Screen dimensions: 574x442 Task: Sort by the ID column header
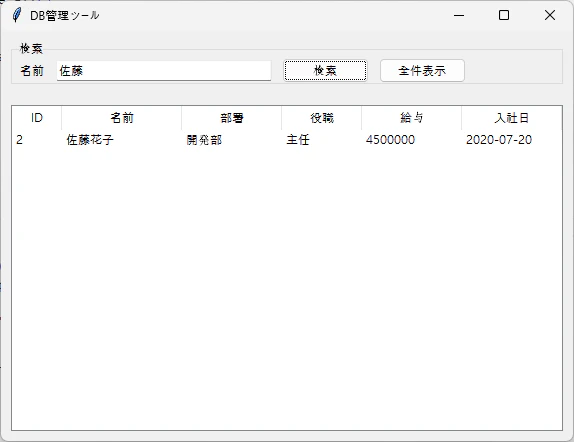point(37,118)
